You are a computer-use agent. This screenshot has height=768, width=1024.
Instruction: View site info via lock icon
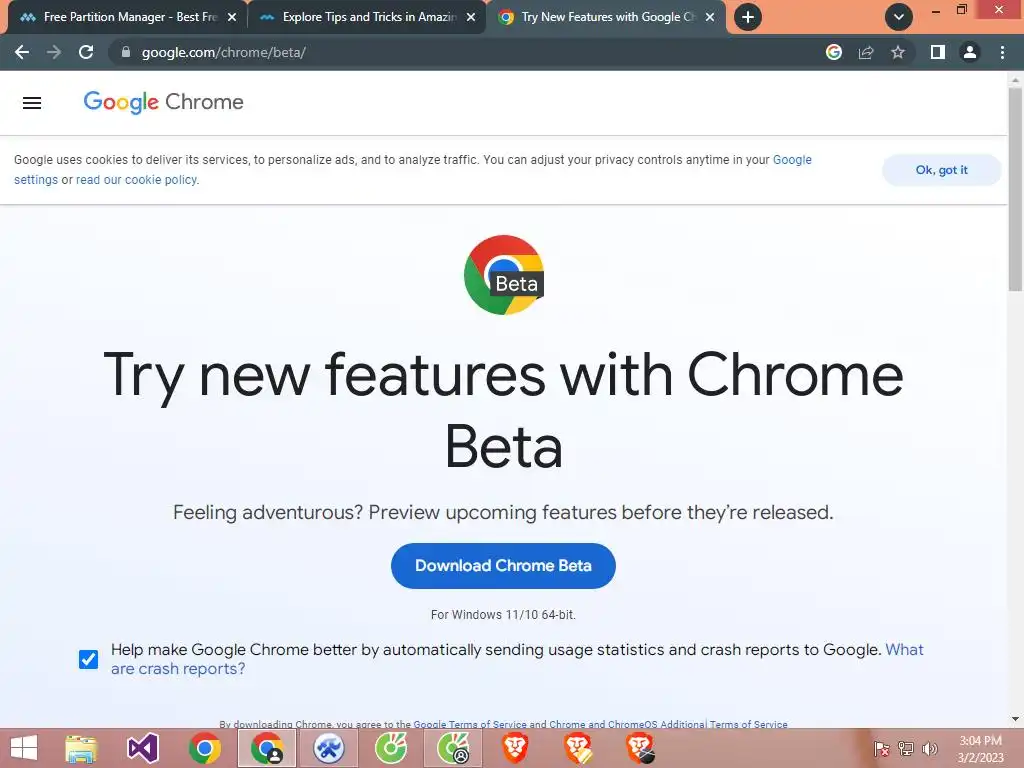[126, 52]
